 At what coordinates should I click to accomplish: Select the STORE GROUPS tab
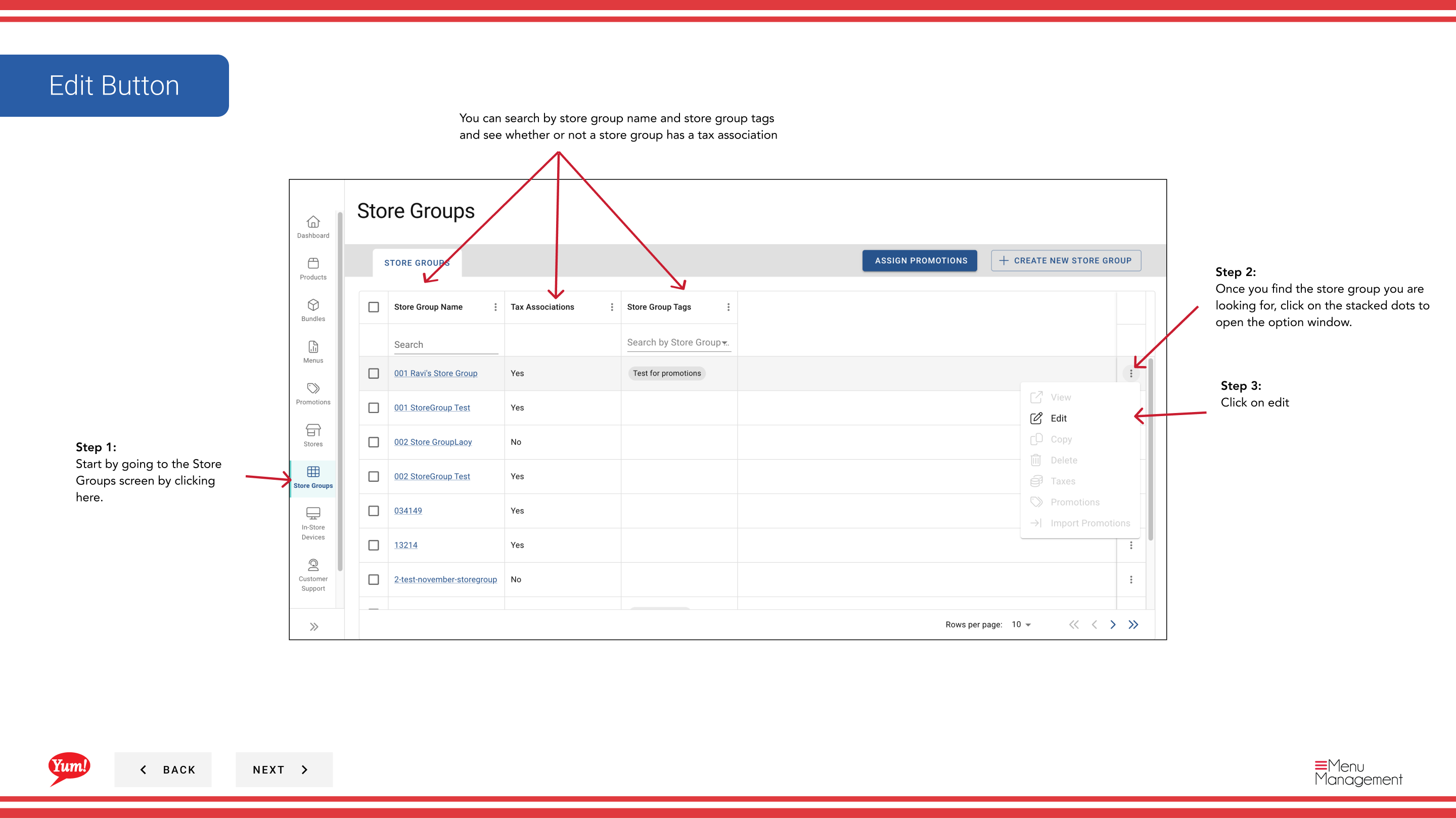pos(417,263)
